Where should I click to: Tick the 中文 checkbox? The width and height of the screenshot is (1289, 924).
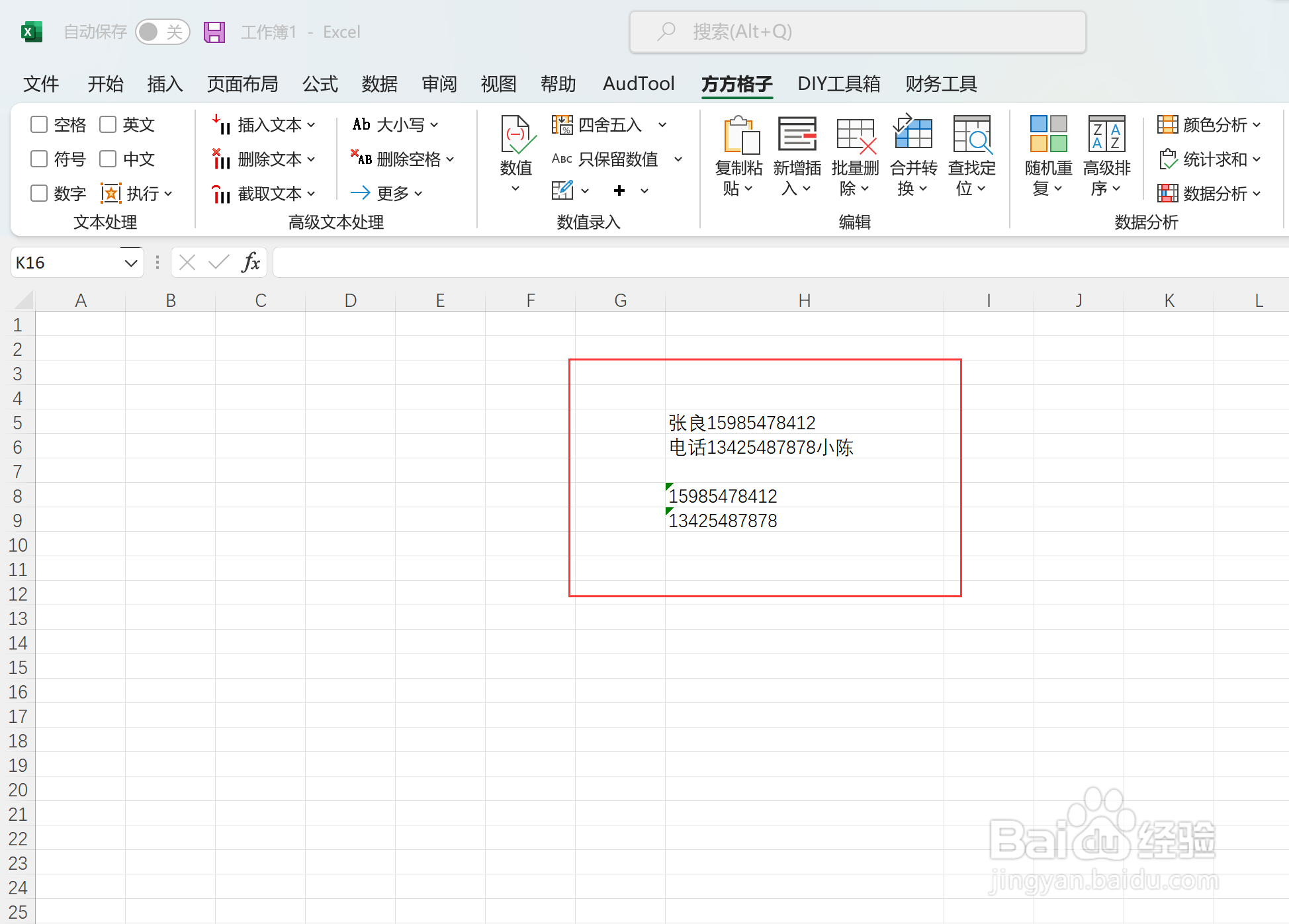click(x=109, y=159)
